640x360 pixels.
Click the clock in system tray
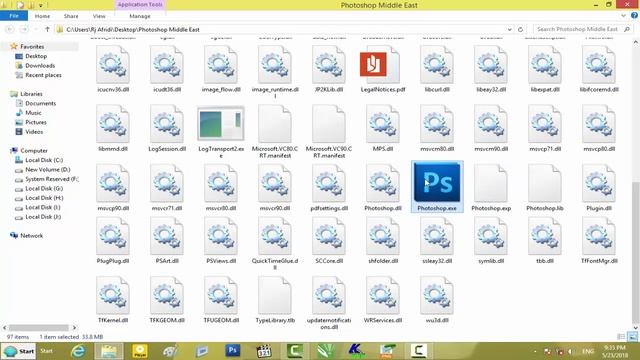click(x=614, y=351)
